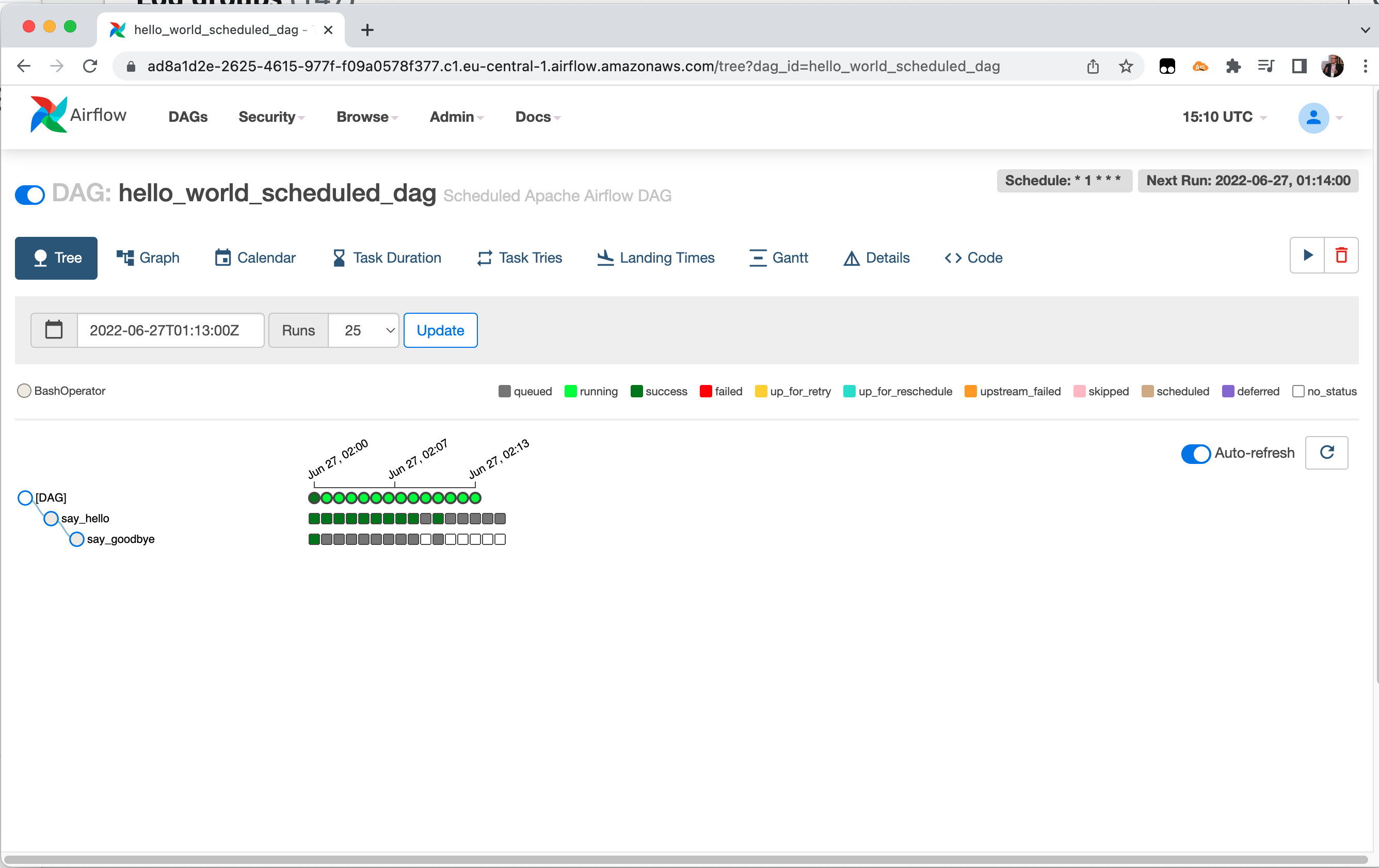Image resolution: width=1379 pixels, height=868 pixels.
Task: Click the calendar icon next to date field
Action: click(54, 330)
